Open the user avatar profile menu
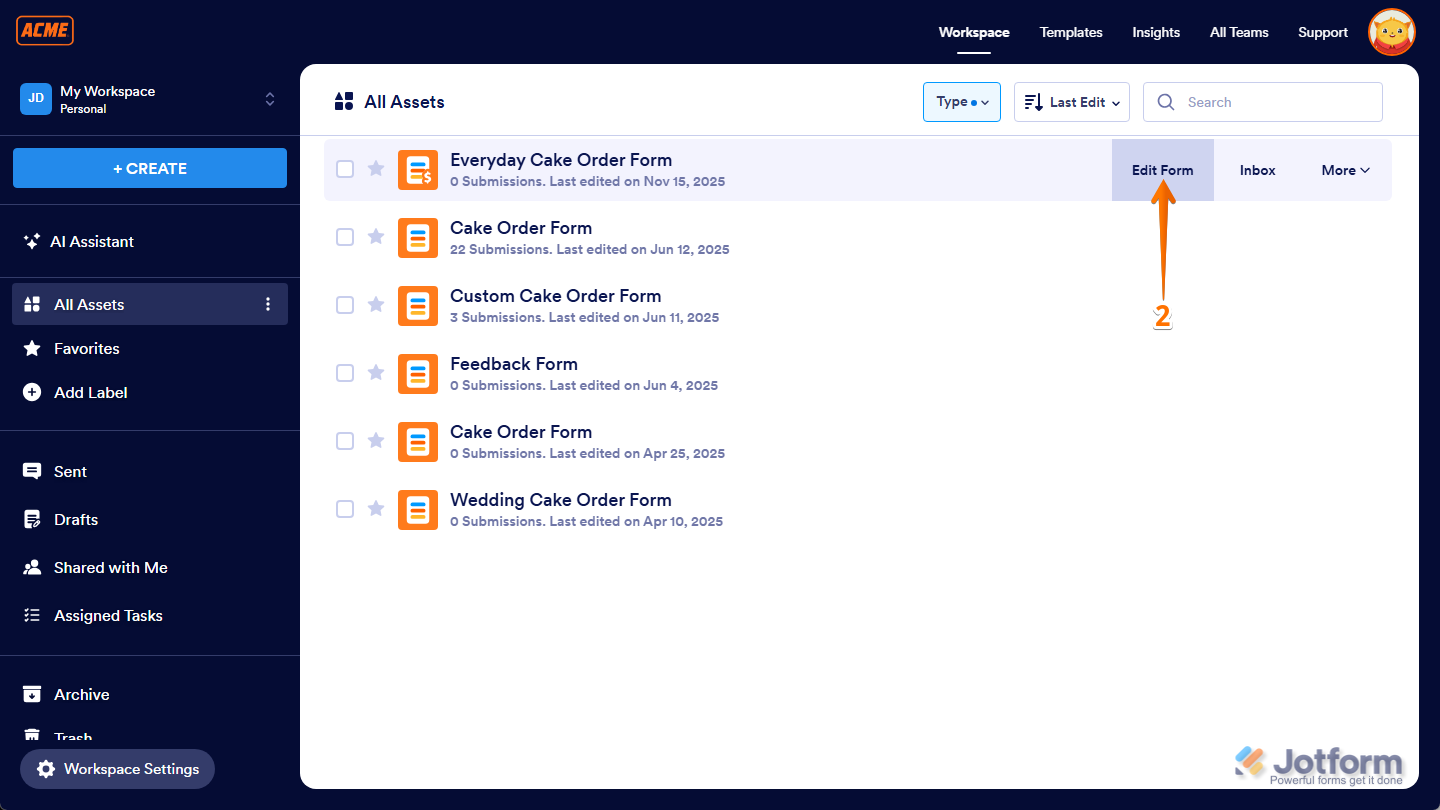The height and width of the screenshot is (810, 1440). 1391,33
